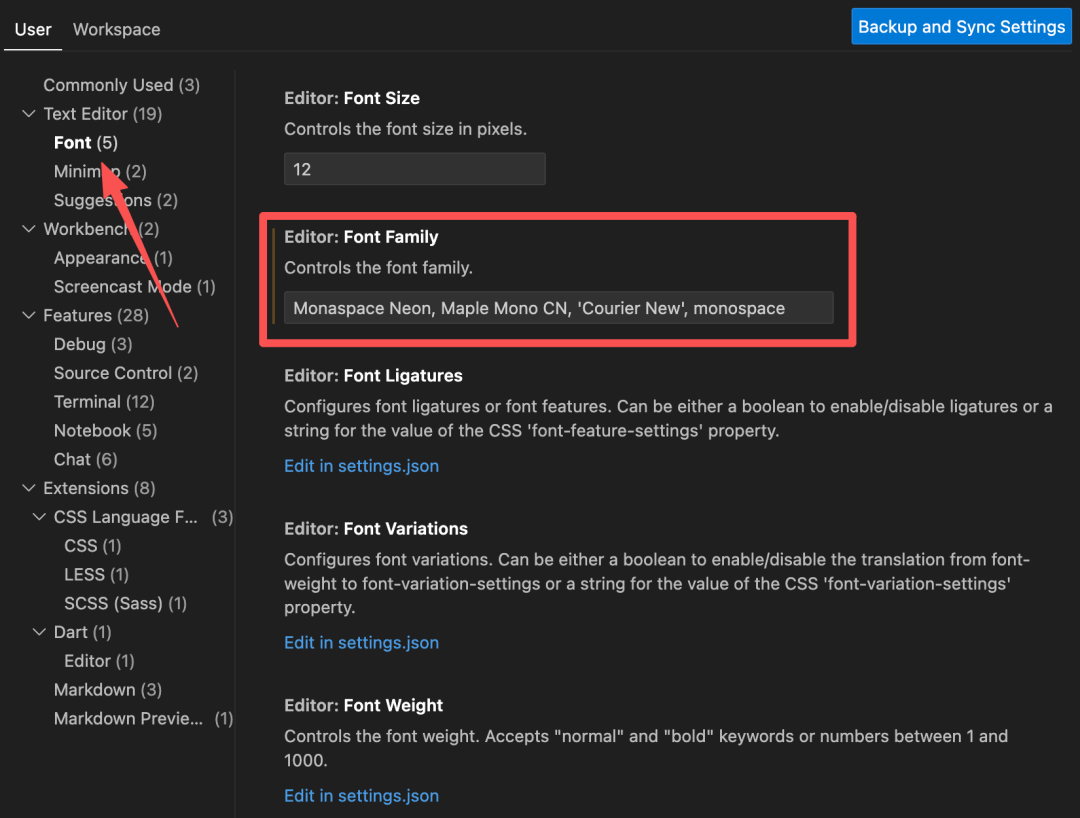Image resolution: width=1080 pixels, height=818 pixels.
Task: Collapse the CSS Language Features group
Action: 39,517
